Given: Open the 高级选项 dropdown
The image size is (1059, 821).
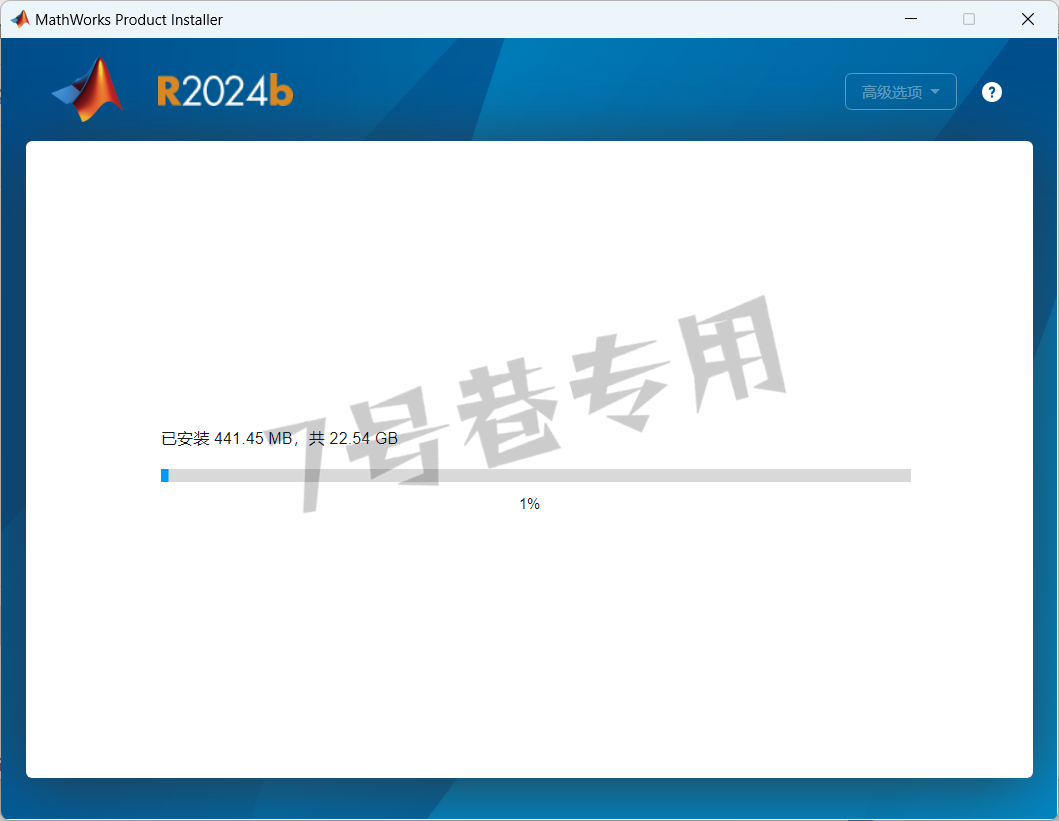Looking at the screenshot, I should point(900,92).
